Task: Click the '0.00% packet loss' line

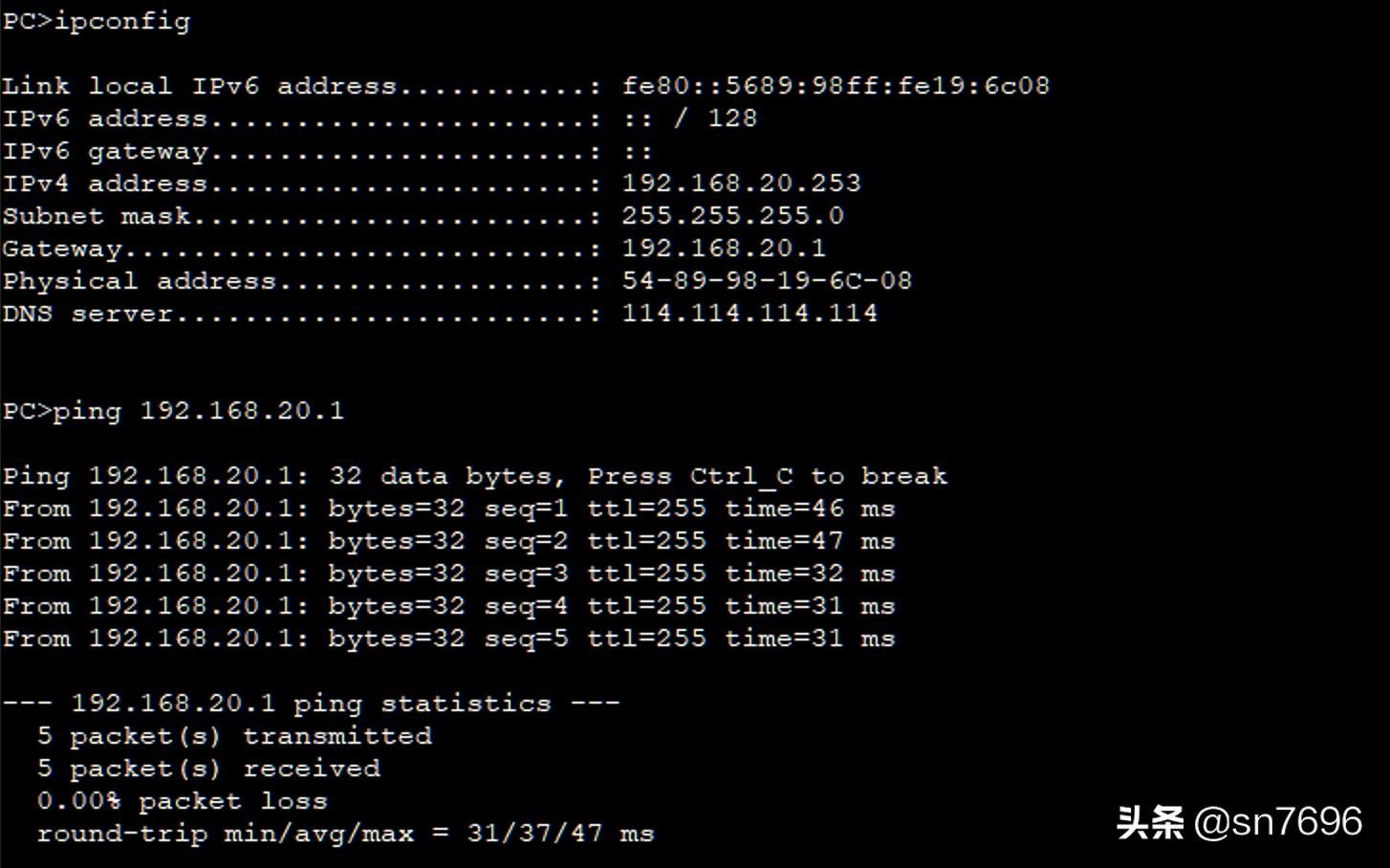Action: pyautogui.click(x=182, y=801)
